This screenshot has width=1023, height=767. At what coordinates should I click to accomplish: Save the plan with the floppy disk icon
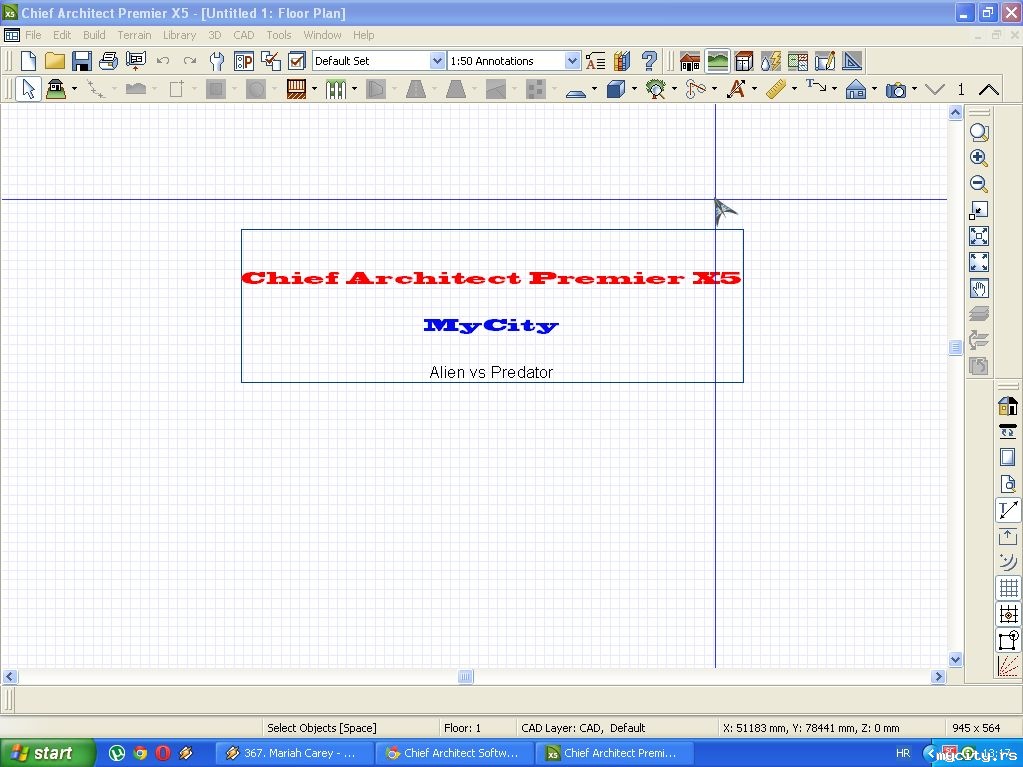pyautogui.click(x=82, y=61)
